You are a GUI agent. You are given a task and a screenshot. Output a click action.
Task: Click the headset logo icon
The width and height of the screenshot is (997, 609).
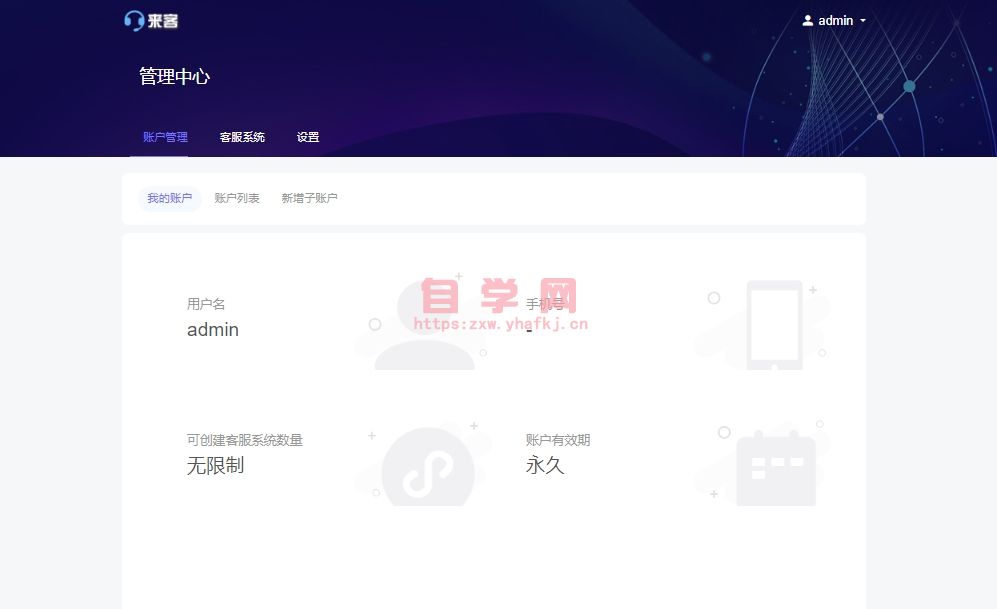click(134, 20)
